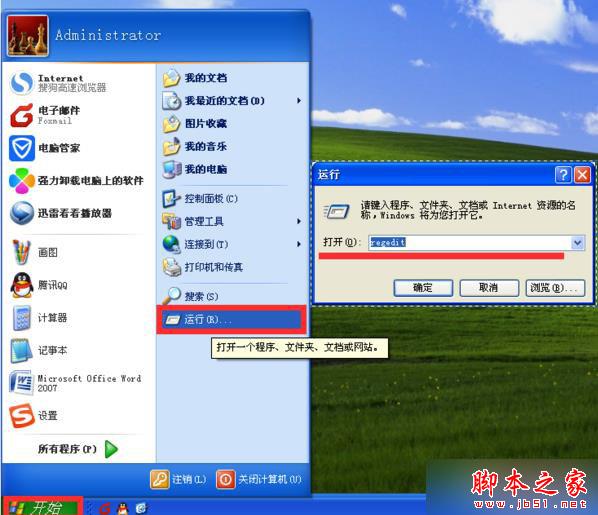Click QQ penguin icon in taskbar
The image size is (598, 515).
pos(122,508)
